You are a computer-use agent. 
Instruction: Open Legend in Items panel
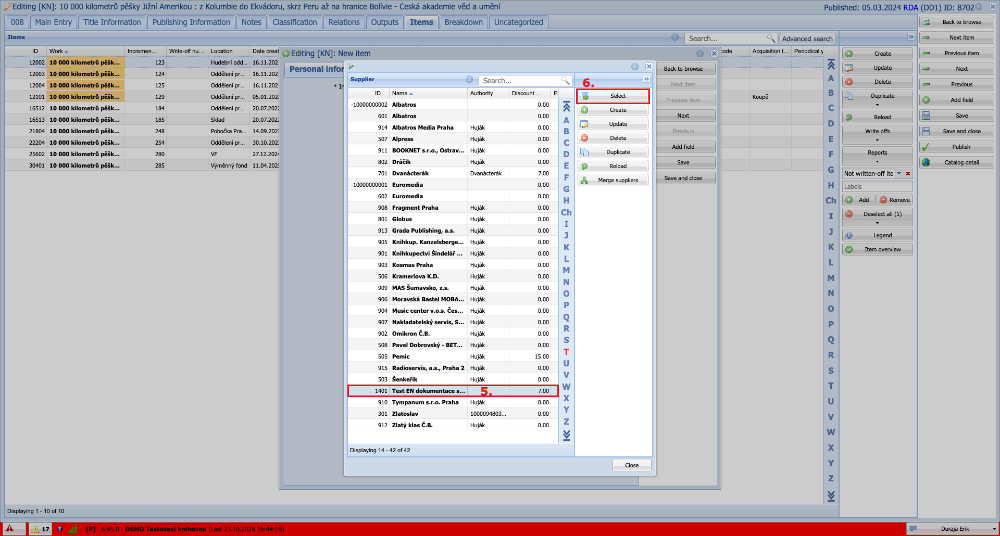click(878, 235)
